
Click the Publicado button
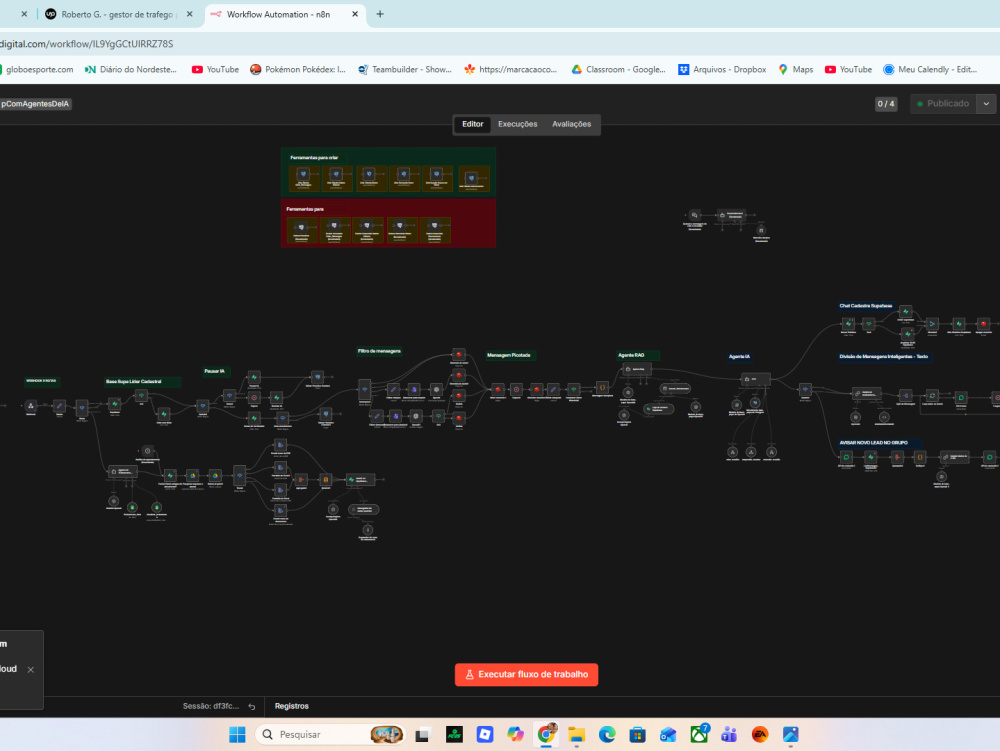click(943, 103)
